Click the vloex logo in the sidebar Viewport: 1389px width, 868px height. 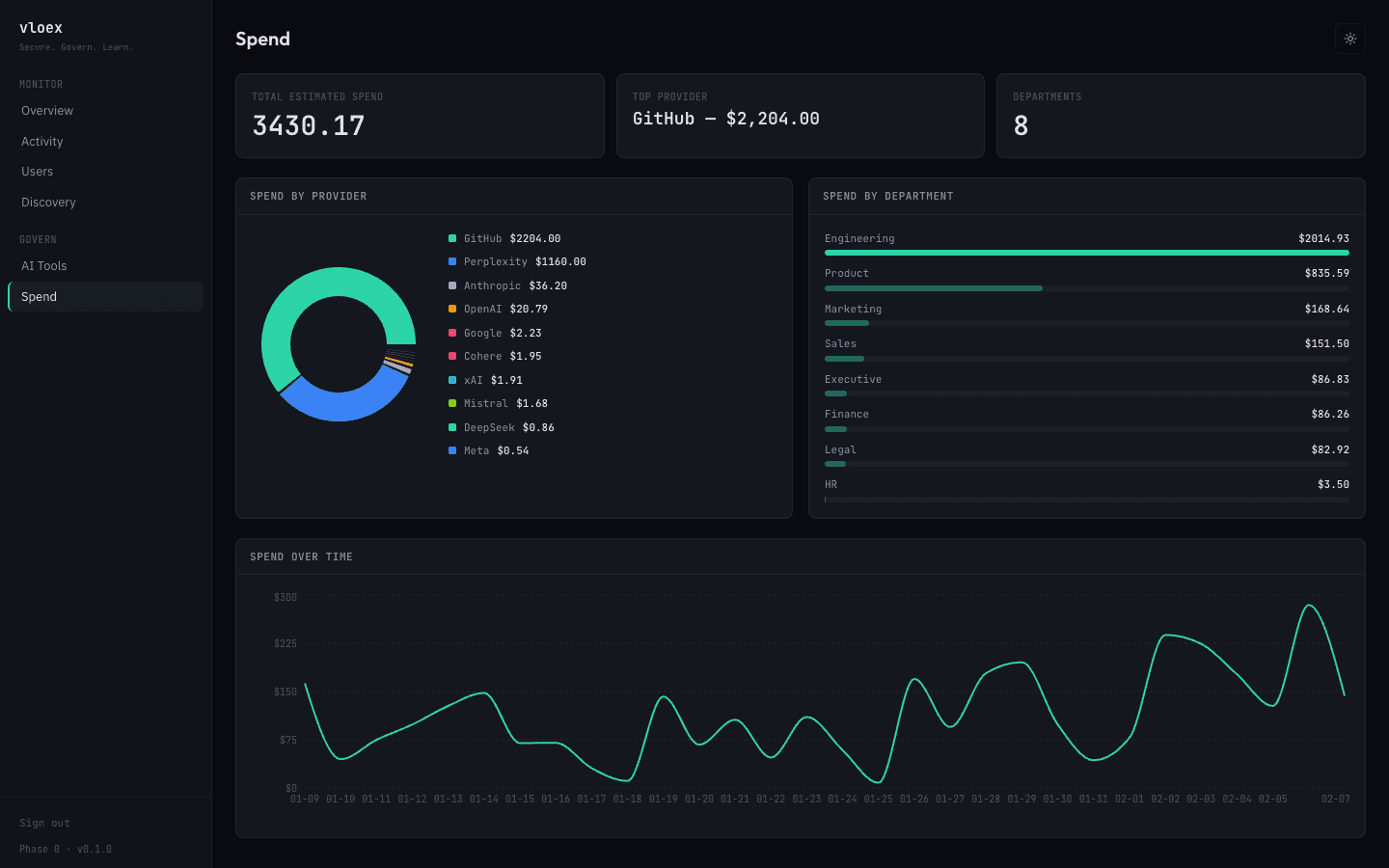coord(41,28)
